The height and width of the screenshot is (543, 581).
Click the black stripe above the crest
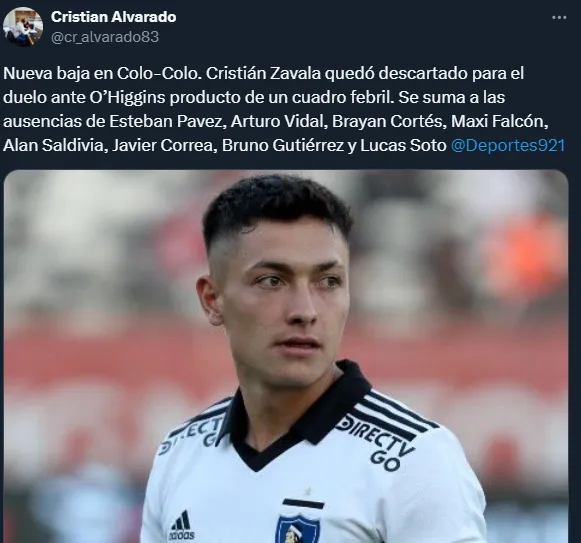303,504
